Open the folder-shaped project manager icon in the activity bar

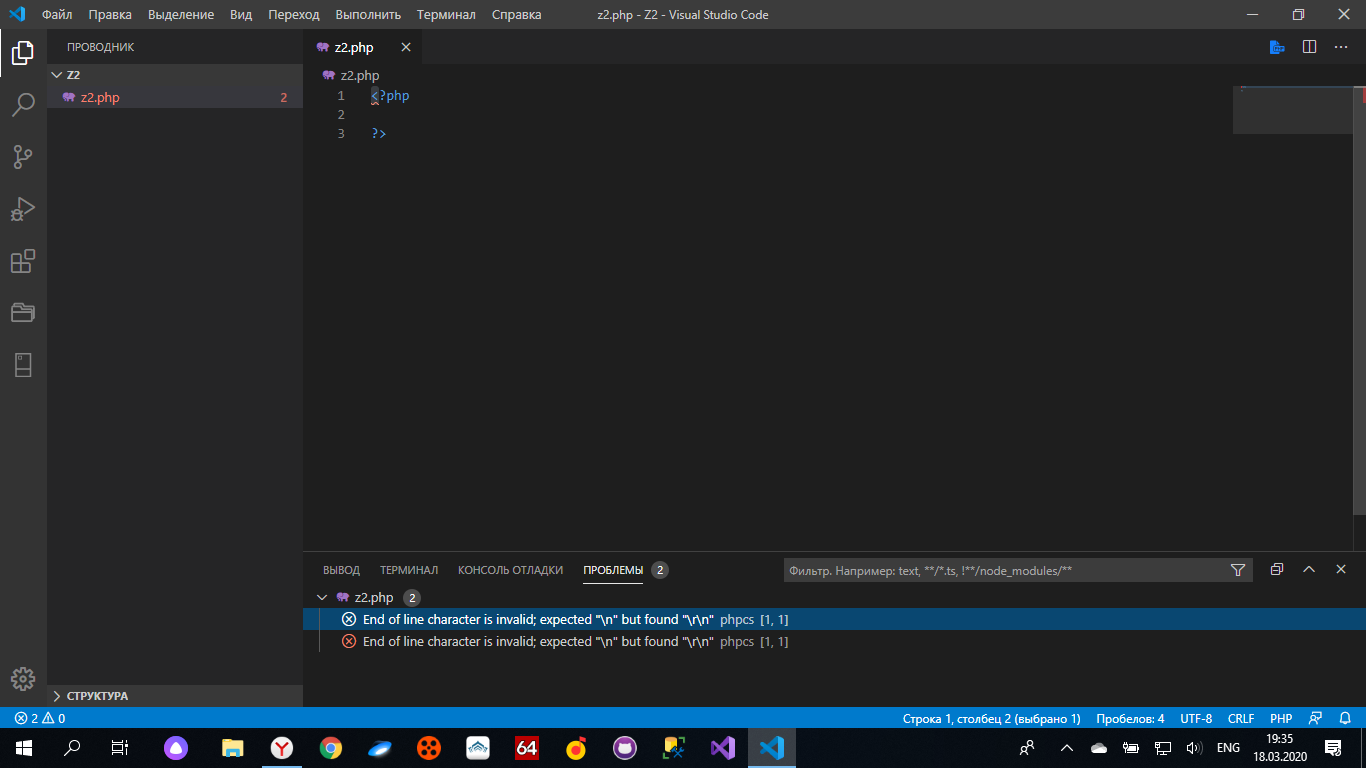pyautogui.click(x=23, y=313)
